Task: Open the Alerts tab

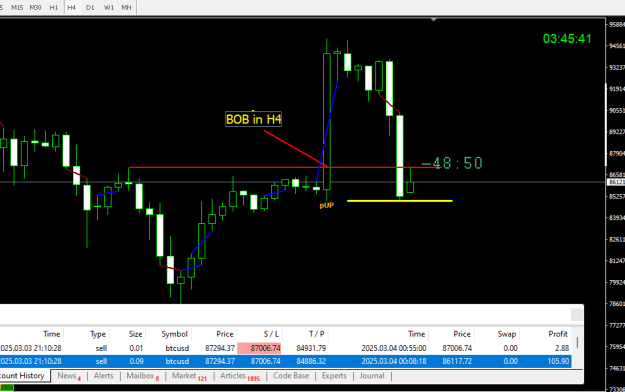Action: pyautogui.click(x=104, y=376)
